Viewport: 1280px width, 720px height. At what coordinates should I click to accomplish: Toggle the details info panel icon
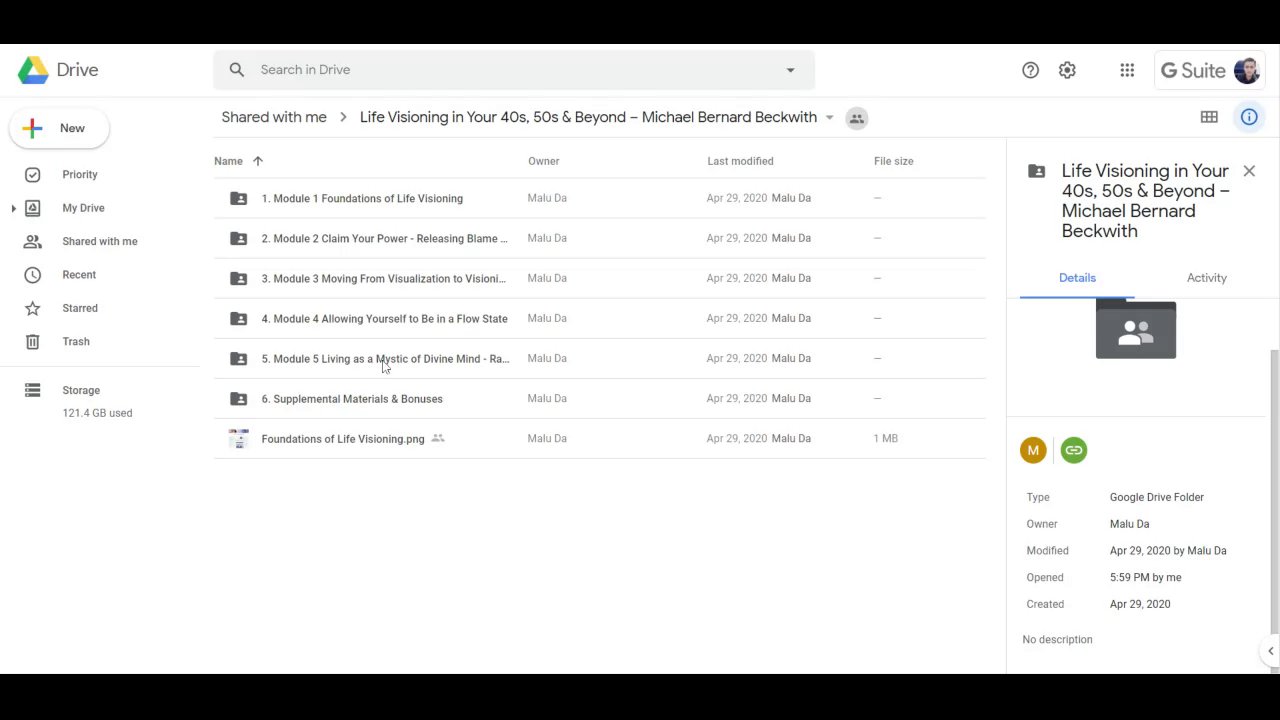1249,117
